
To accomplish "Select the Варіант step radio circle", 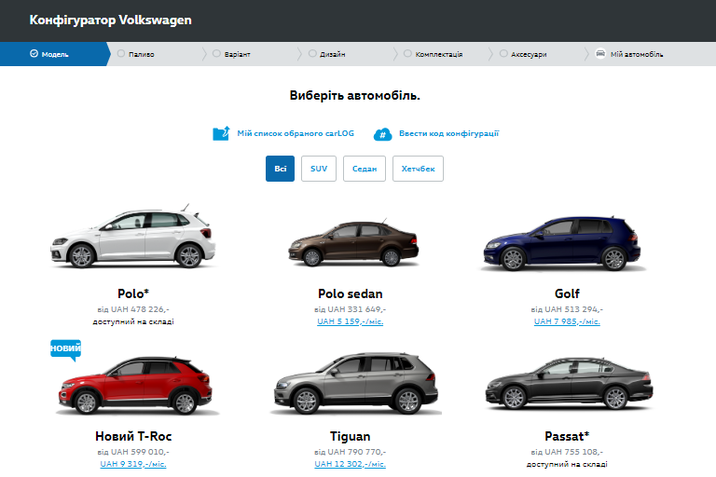I will coord(216,53).
